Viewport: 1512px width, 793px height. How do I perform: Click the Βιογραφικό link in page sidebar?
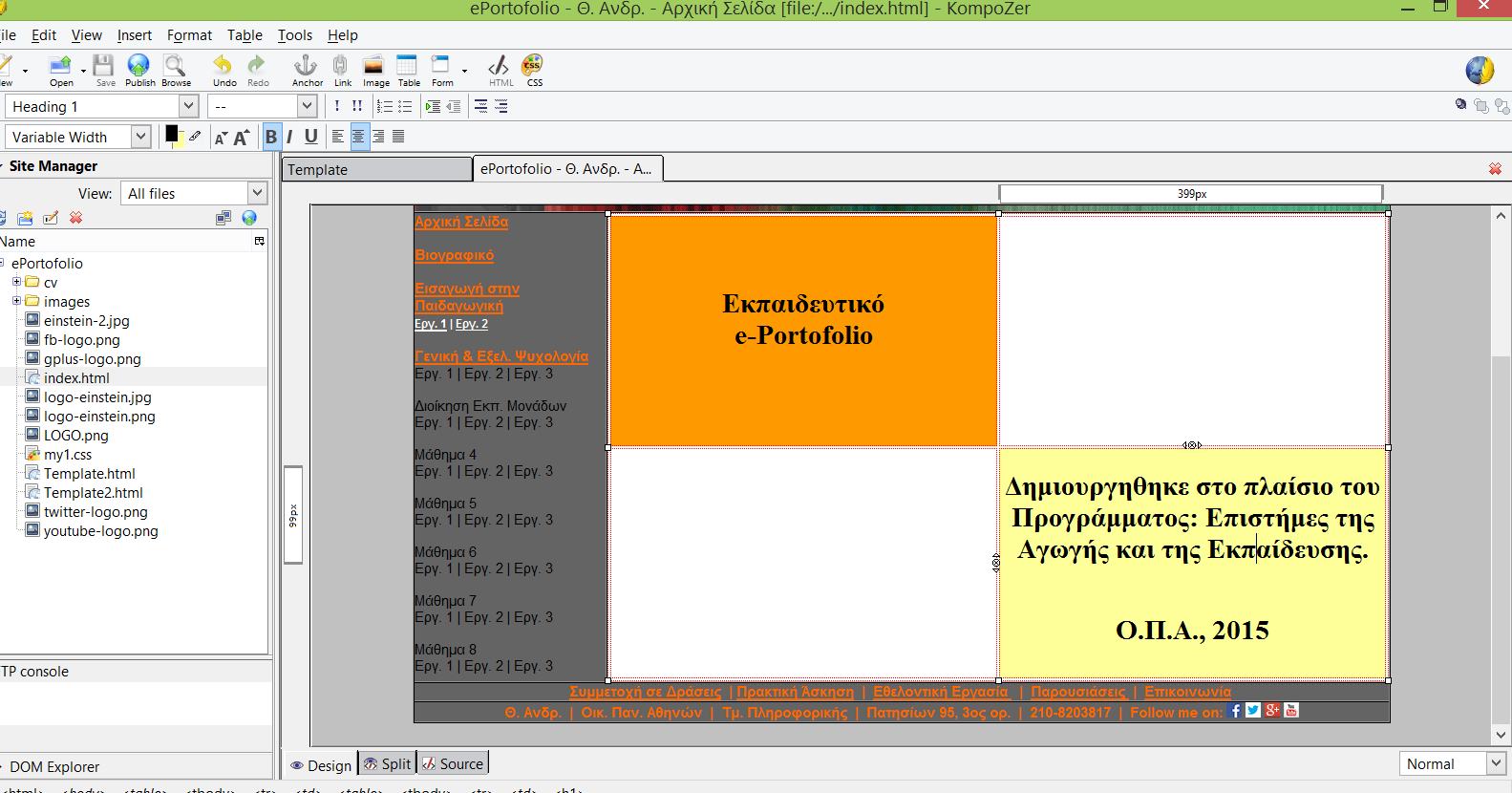(454, 255)
